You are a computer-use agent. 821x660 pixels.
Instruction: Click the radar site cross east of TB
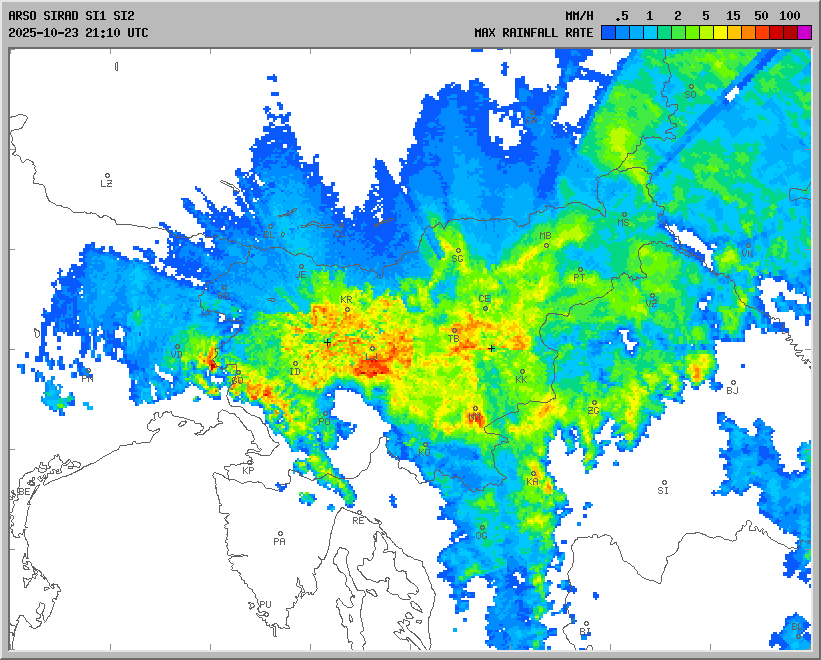[x=491, y=348]
